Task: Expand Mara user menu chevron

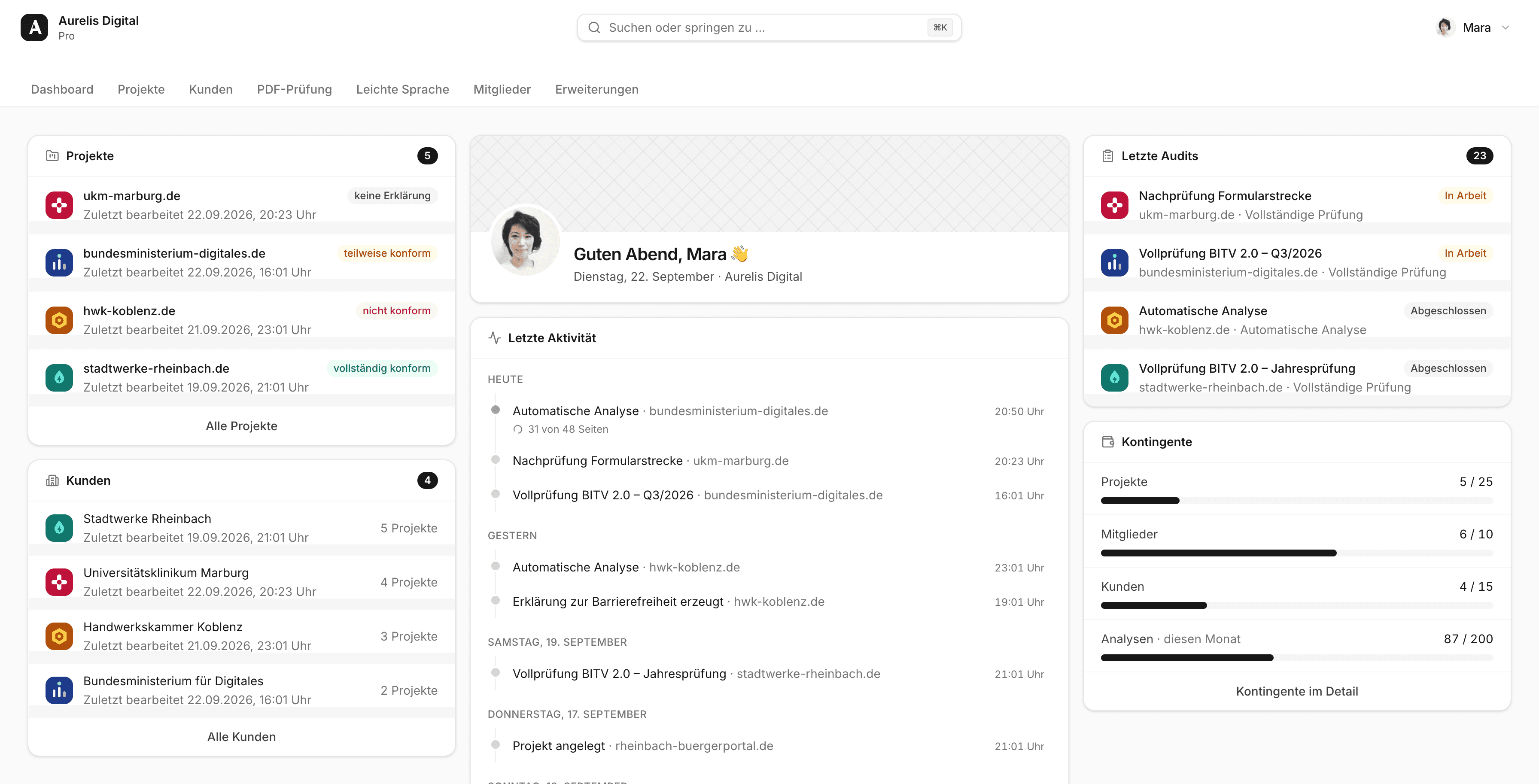Action: [x=1506, y=27]
